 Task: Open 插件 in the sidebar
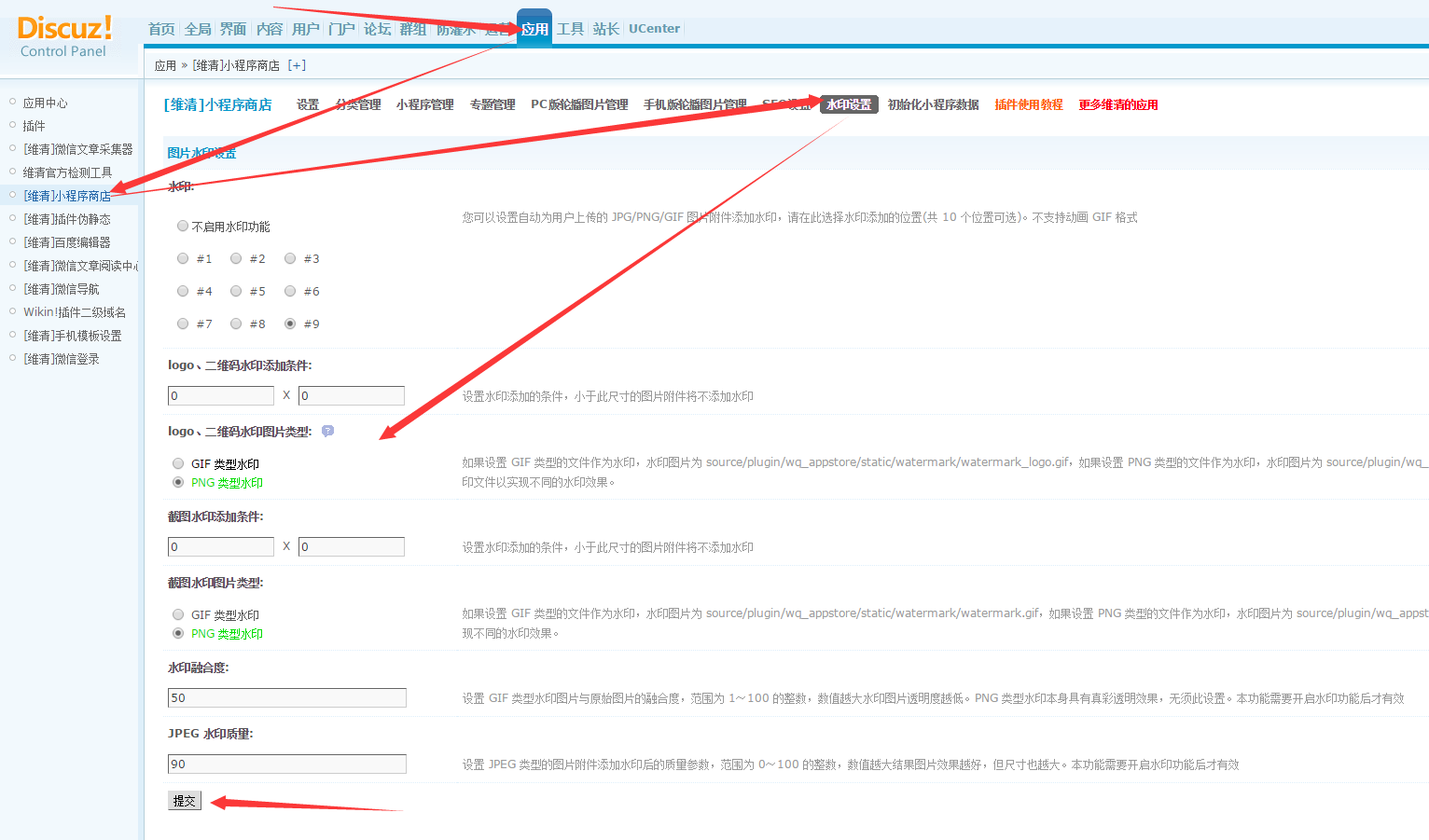[35, 126]
